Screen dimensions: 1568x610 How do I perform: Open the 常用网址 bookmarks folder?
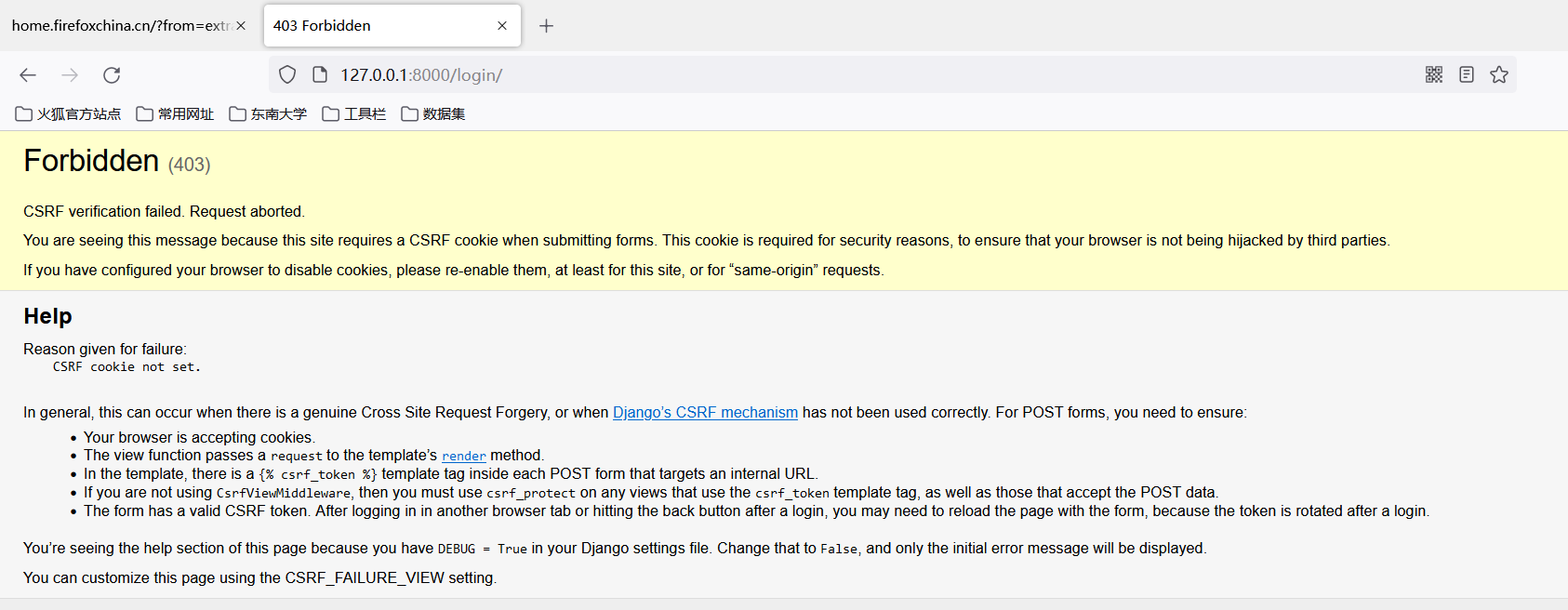(175, 114)
